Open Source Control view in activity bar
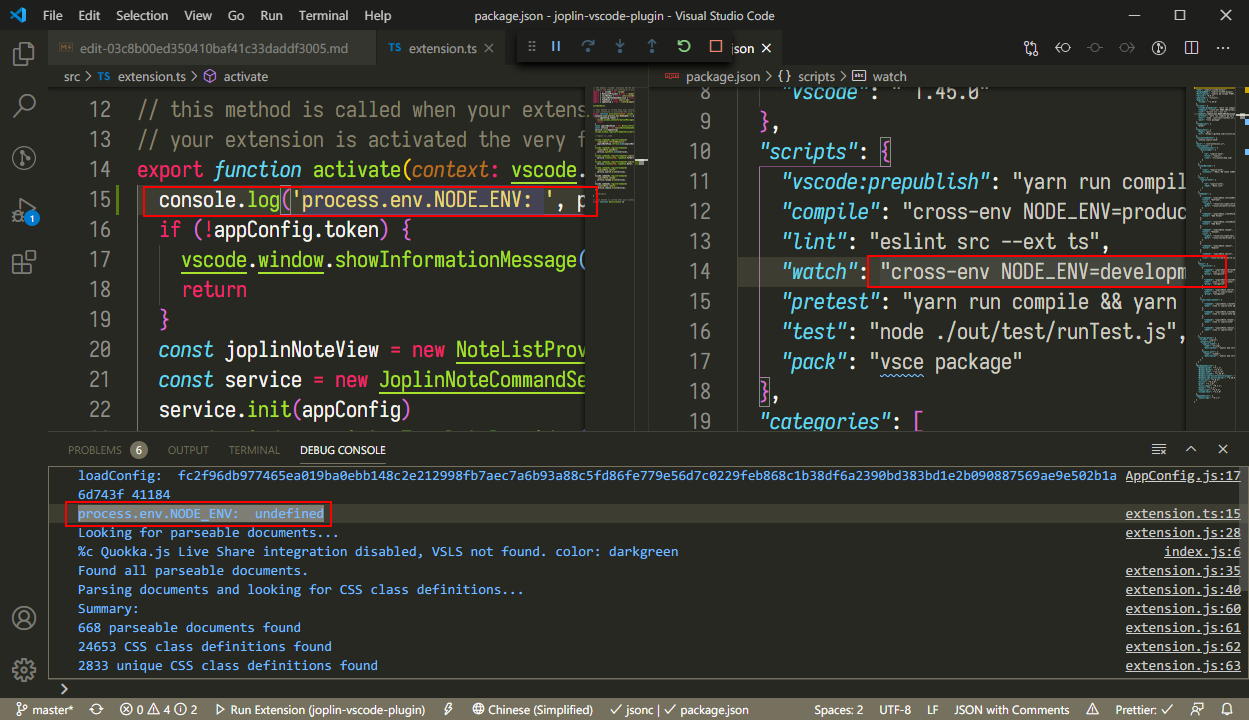The width and height of the screenshot is (1249, 720). tap(24, 158)
